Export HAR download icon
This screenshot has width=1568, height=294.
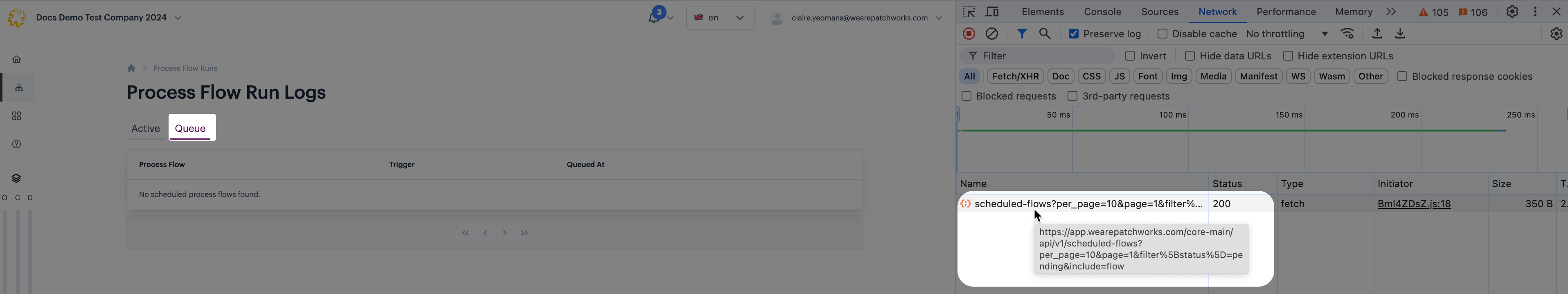(x=1400, y=34)
